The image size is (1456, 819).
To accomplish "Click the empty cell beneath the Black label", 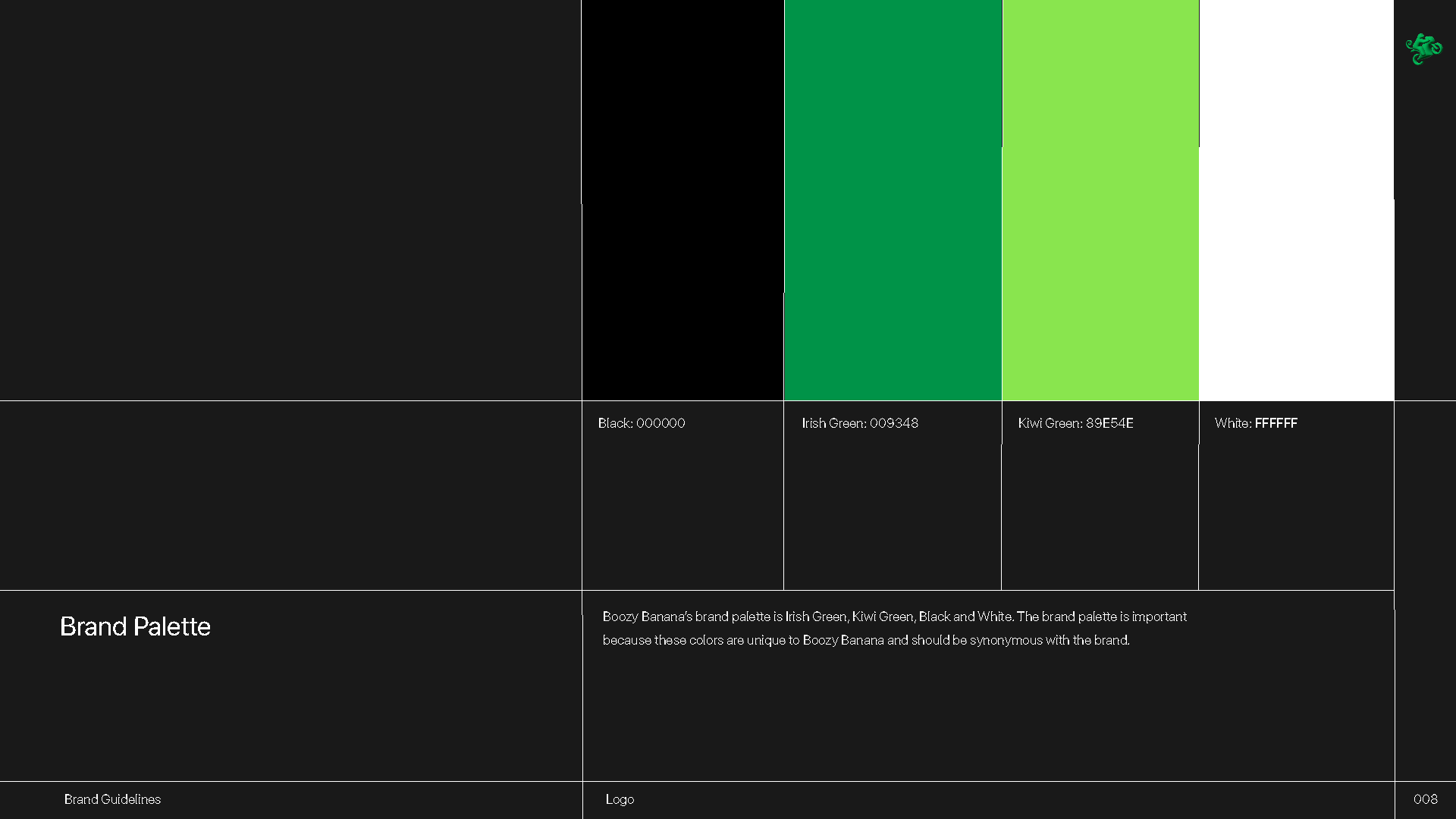I will pyautogui.click(x=682, y=516).
